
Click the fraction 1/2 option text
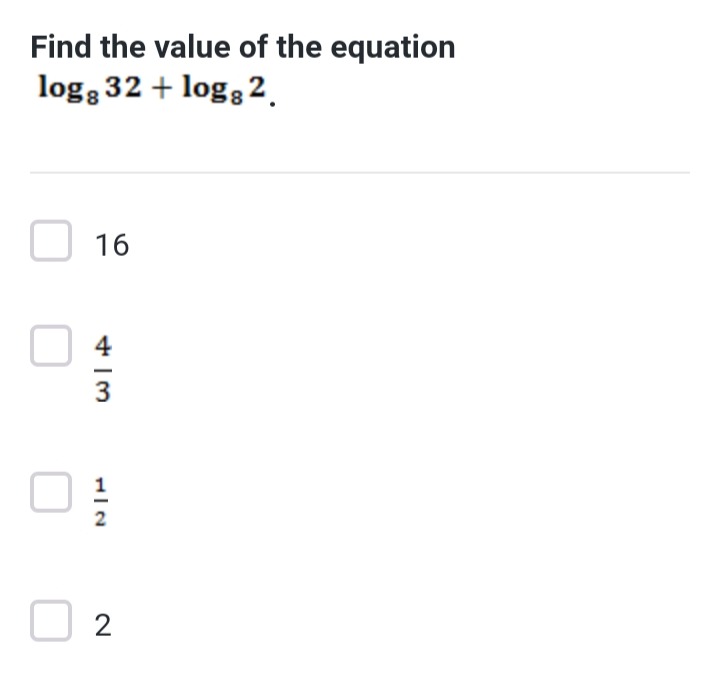101,502
